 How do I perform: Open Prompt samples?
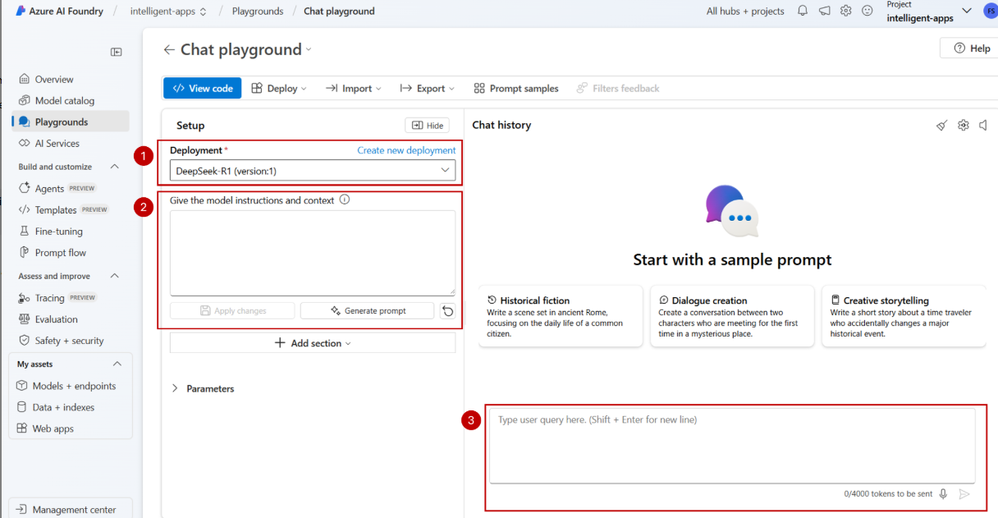[x=516, y=88]
